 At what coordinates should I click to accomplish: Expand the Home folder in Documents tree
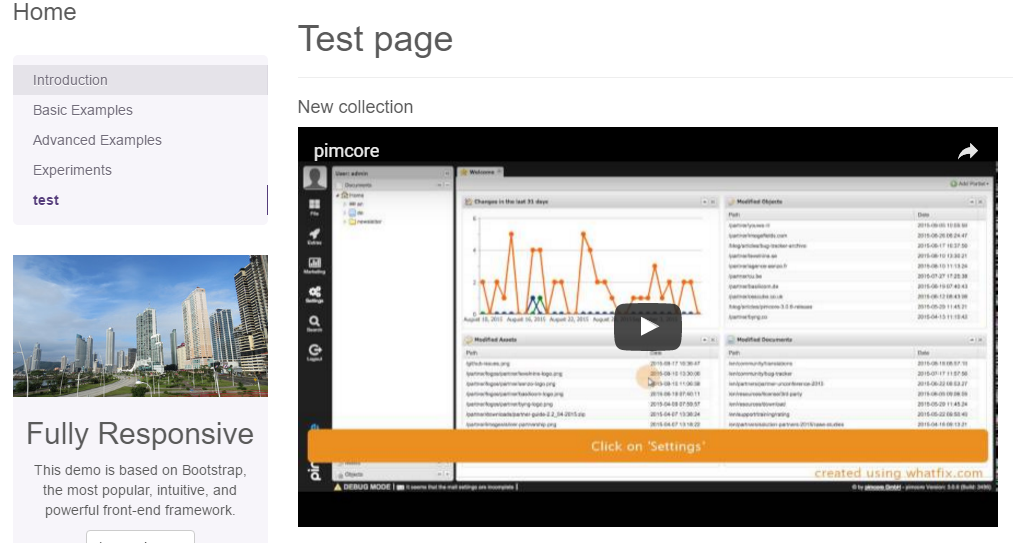pyautogui.click(x=338, y=195)
